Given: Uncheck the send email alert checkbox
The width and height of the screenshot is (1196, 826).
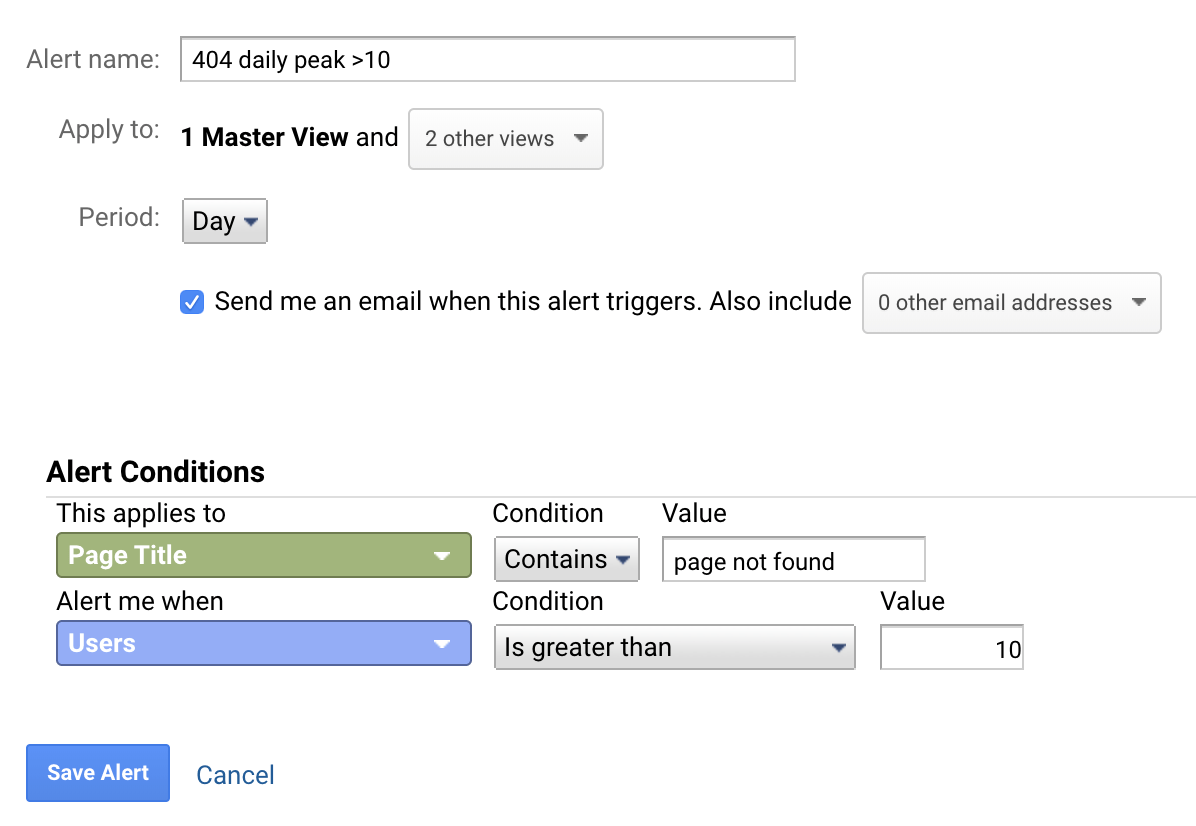Looking at the screenshot, I should coord(192,302).
